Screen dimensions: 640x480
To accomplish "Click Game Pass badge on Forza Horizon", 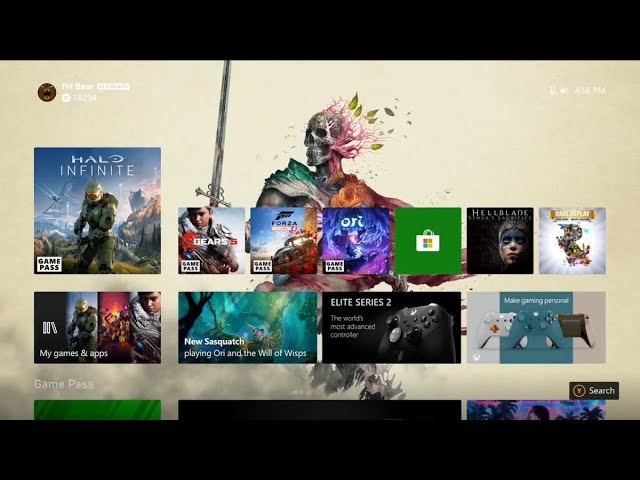I will [x=262, y=266].
